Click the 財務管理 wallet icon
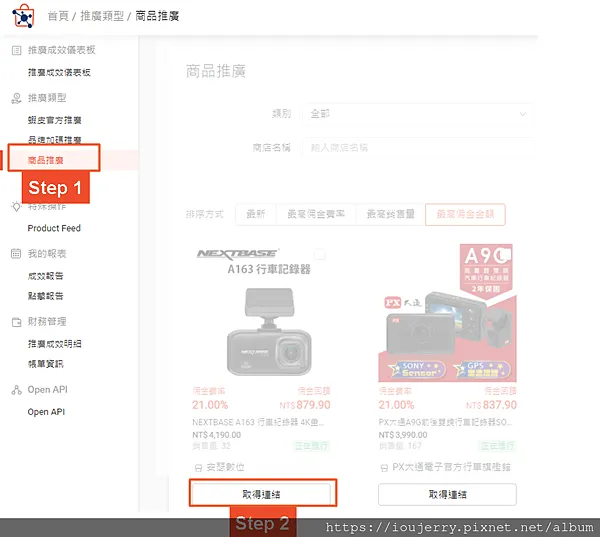The image size is (600, 537). tap(16, 322)
